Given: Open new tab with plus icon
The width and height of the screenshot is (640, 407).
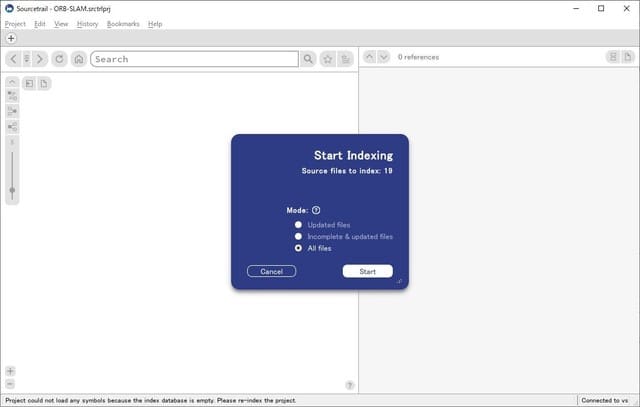Looking at the screenshot, I should tap(11, 38).
